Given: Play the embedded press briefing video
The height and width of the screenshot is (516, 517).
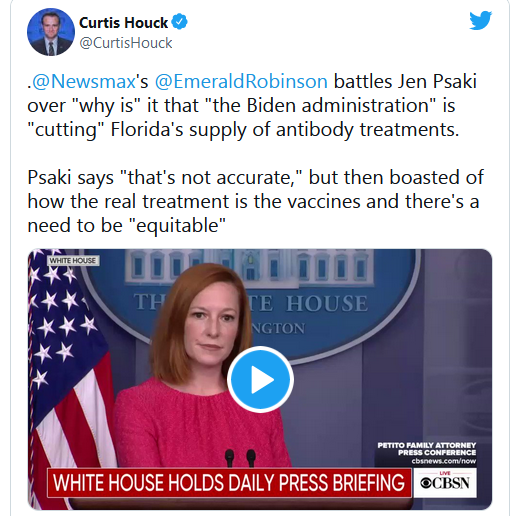Looking at the screenshot, I should point(260,380).
